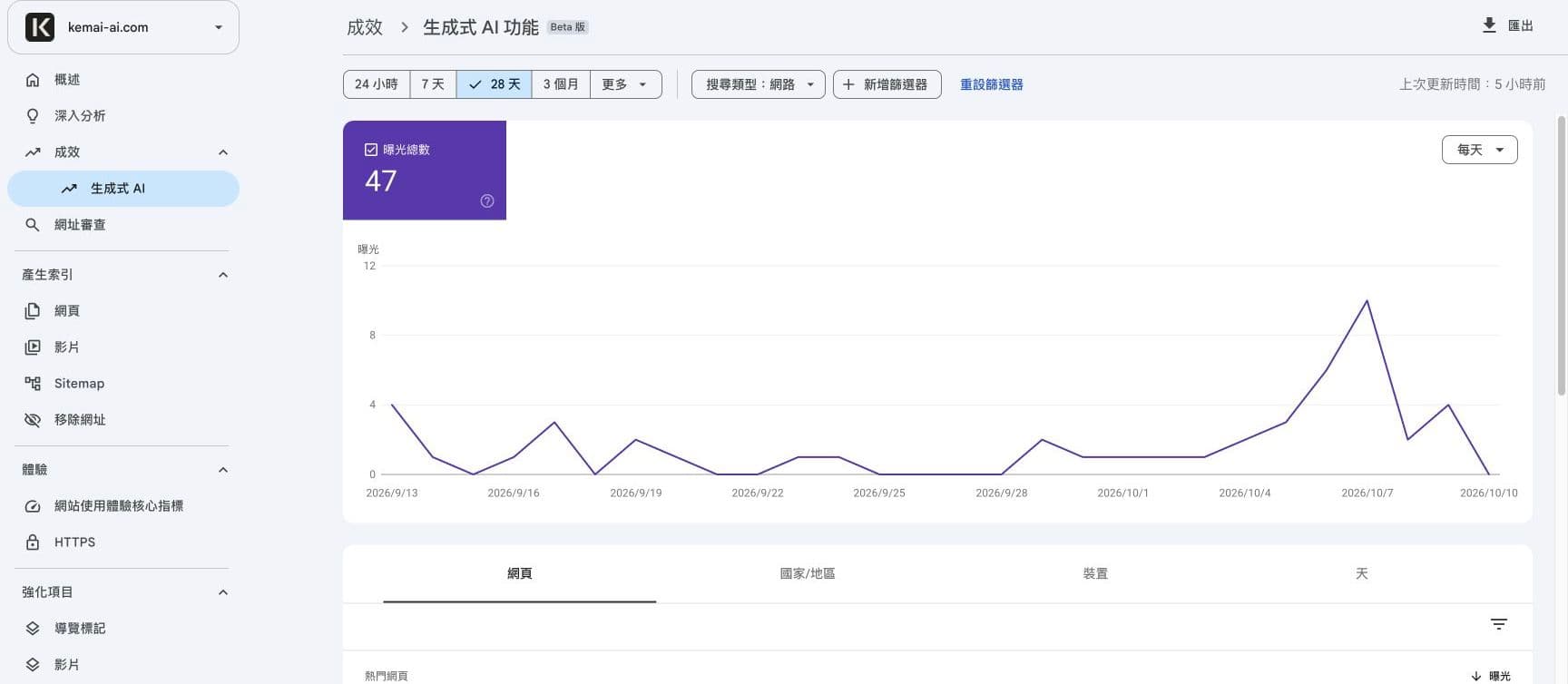Toggle the 曝光總數 checkbox
The width and height of the screenshot is (1568, 684).
371,150
